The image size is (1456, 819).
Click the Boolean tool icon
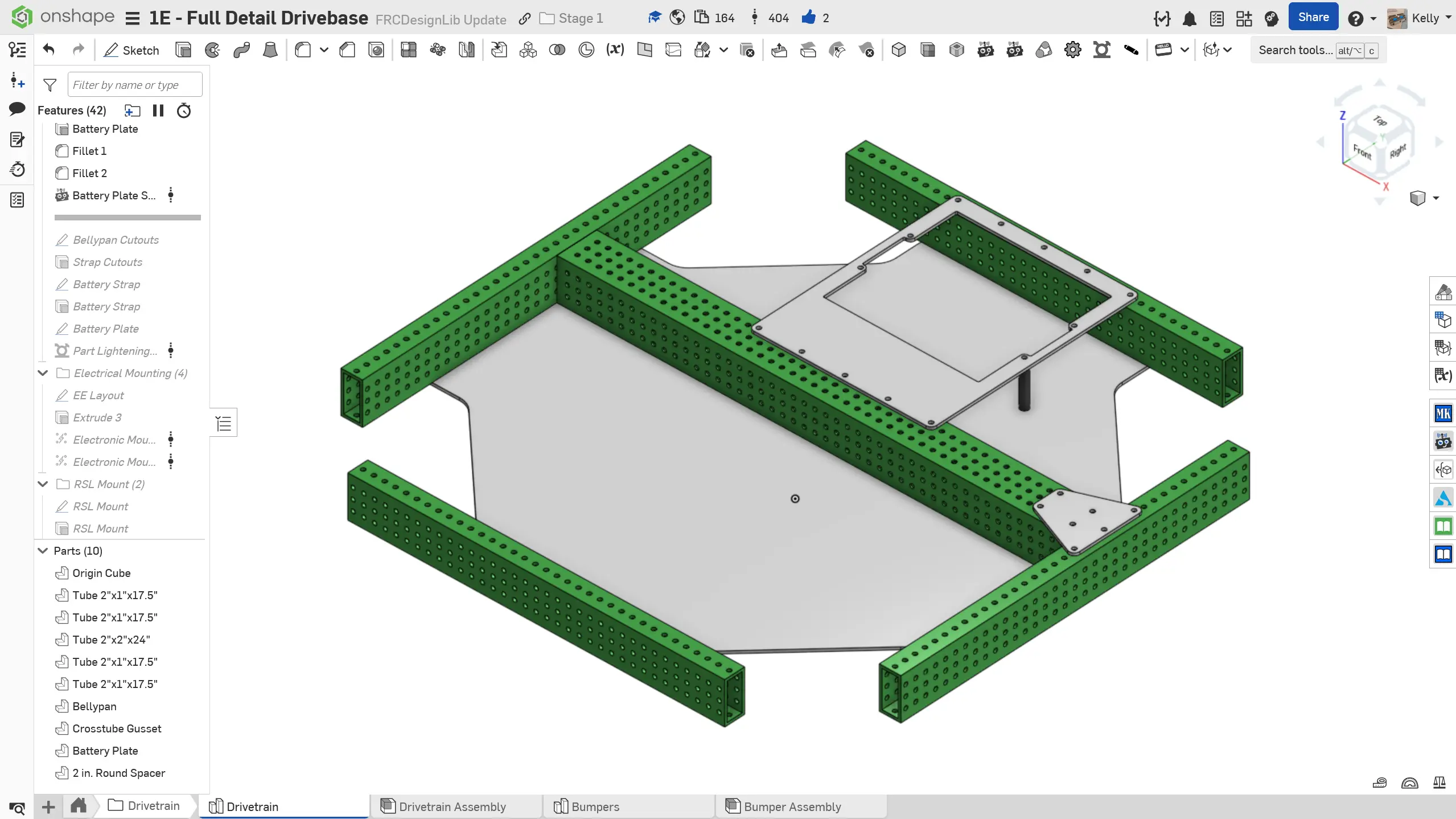(x=557, y=50)
